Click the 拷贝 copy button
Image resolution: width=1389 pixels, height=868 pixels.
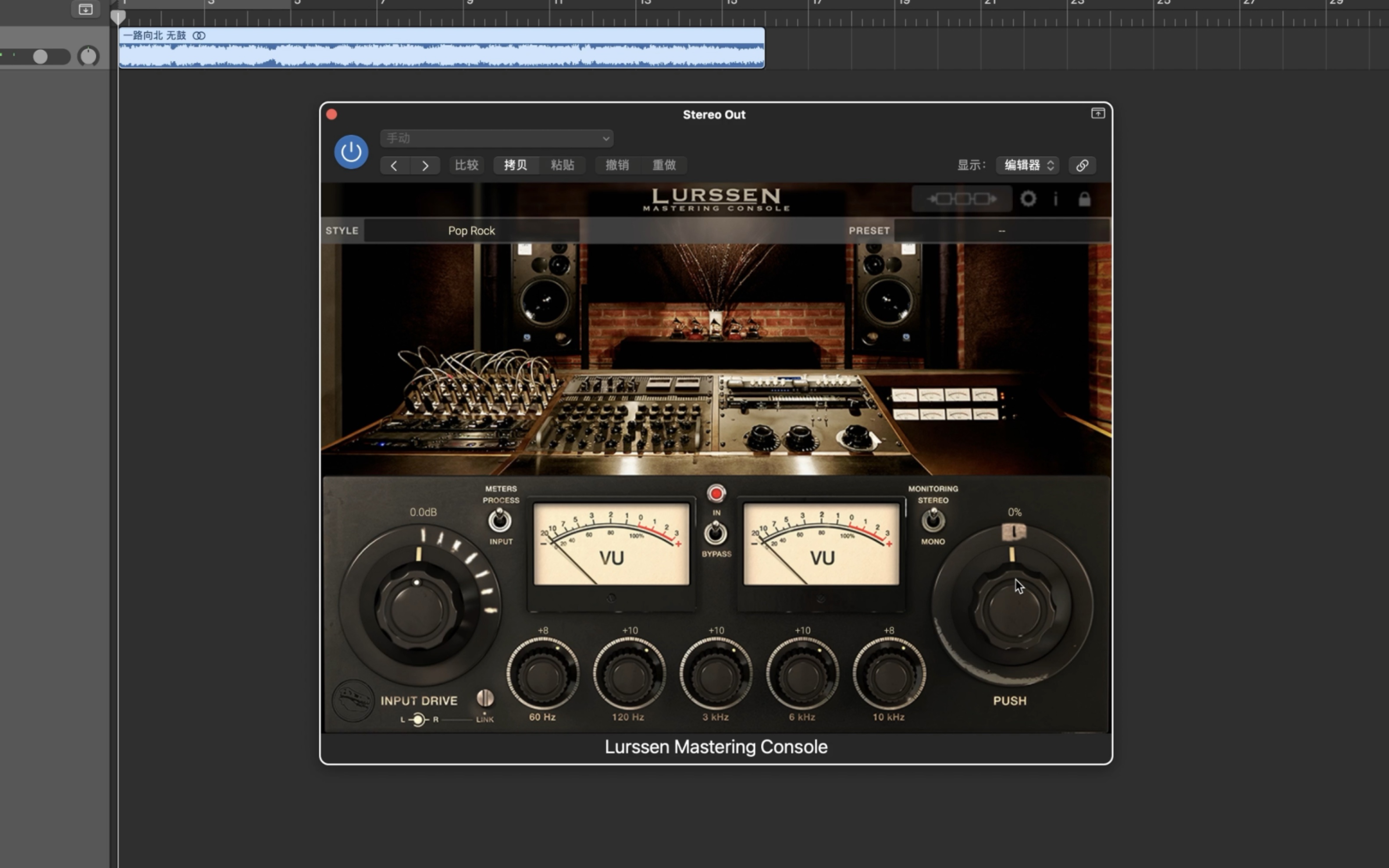pos(516,165)
